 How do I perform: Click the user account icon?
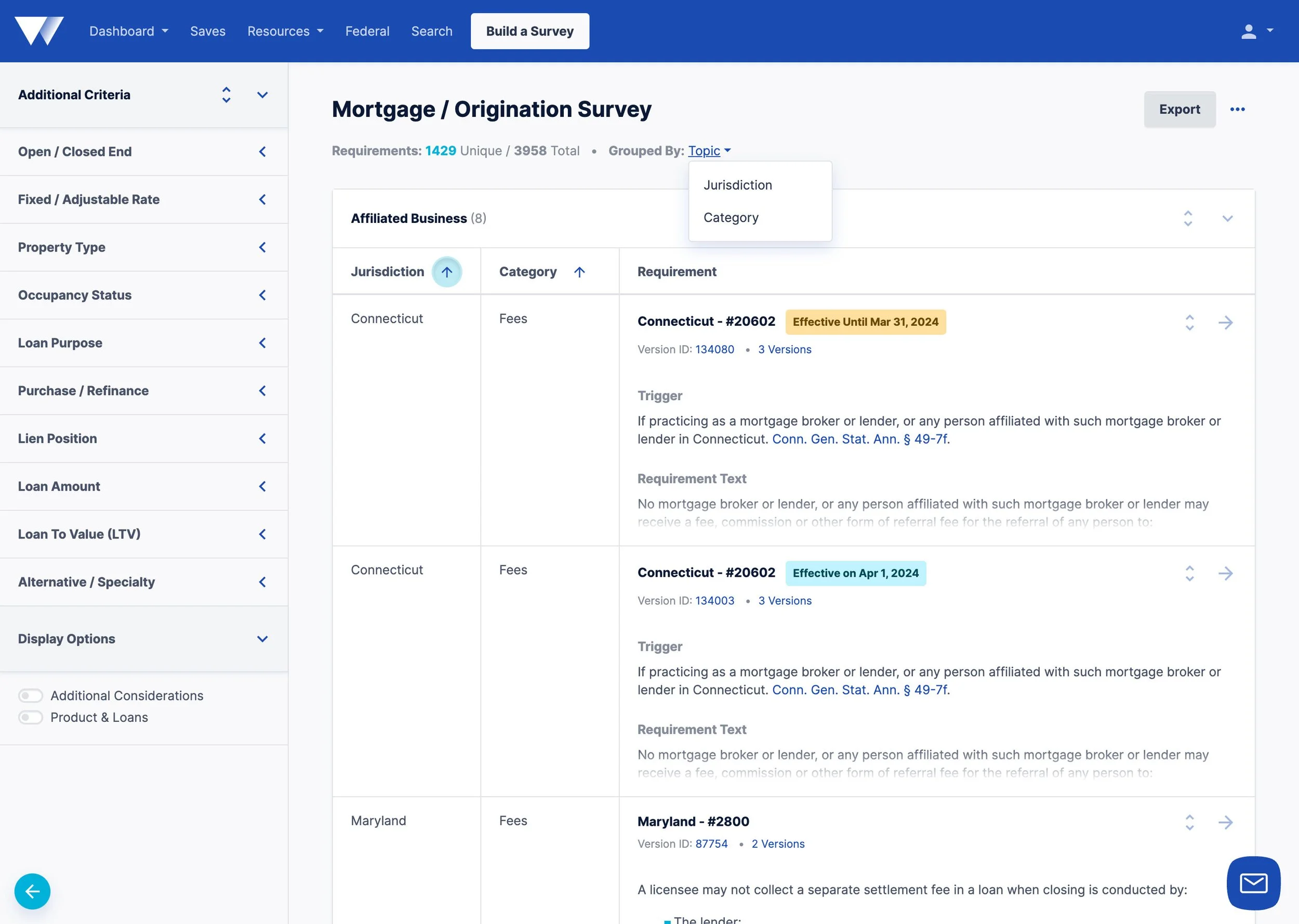[1249, 31]
